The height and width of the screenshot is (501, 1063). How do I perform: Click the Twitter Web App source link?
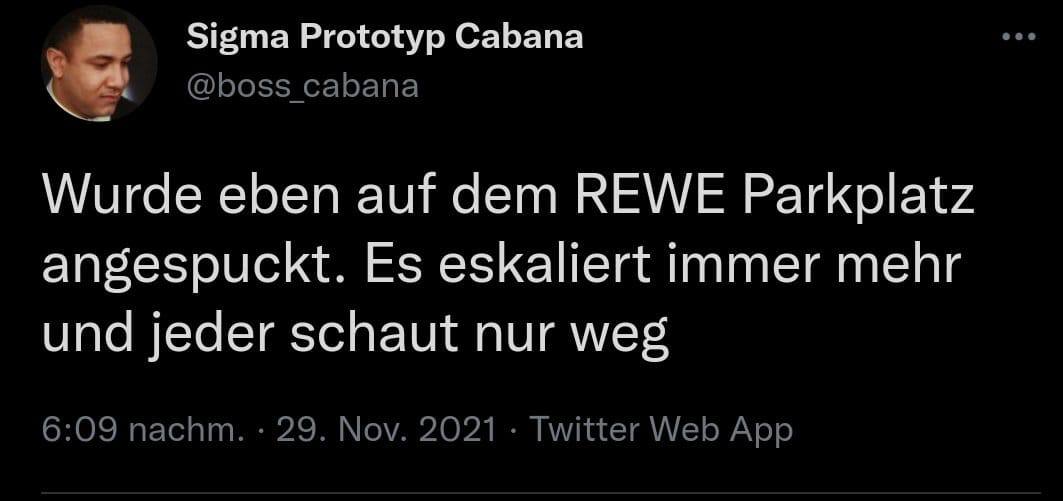pyautogui.click(x=660, y=428)
